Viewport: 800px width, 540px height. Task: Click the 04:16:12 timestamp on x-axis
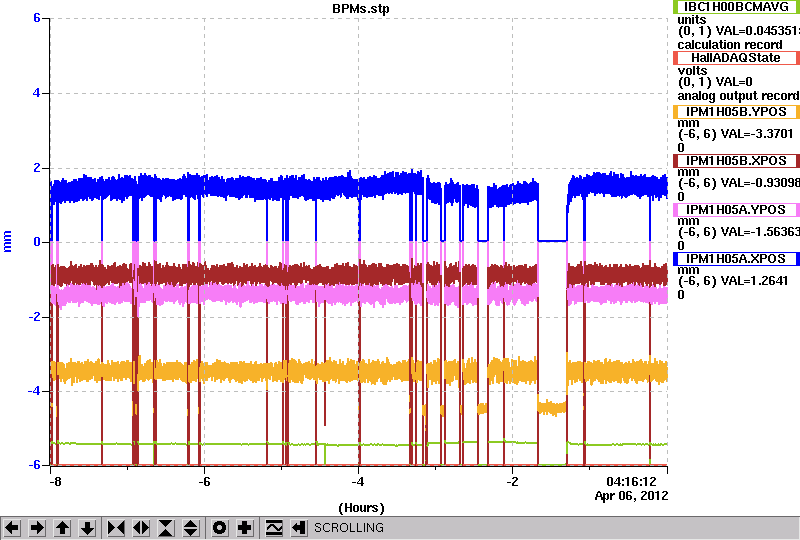tap(631, 481)
